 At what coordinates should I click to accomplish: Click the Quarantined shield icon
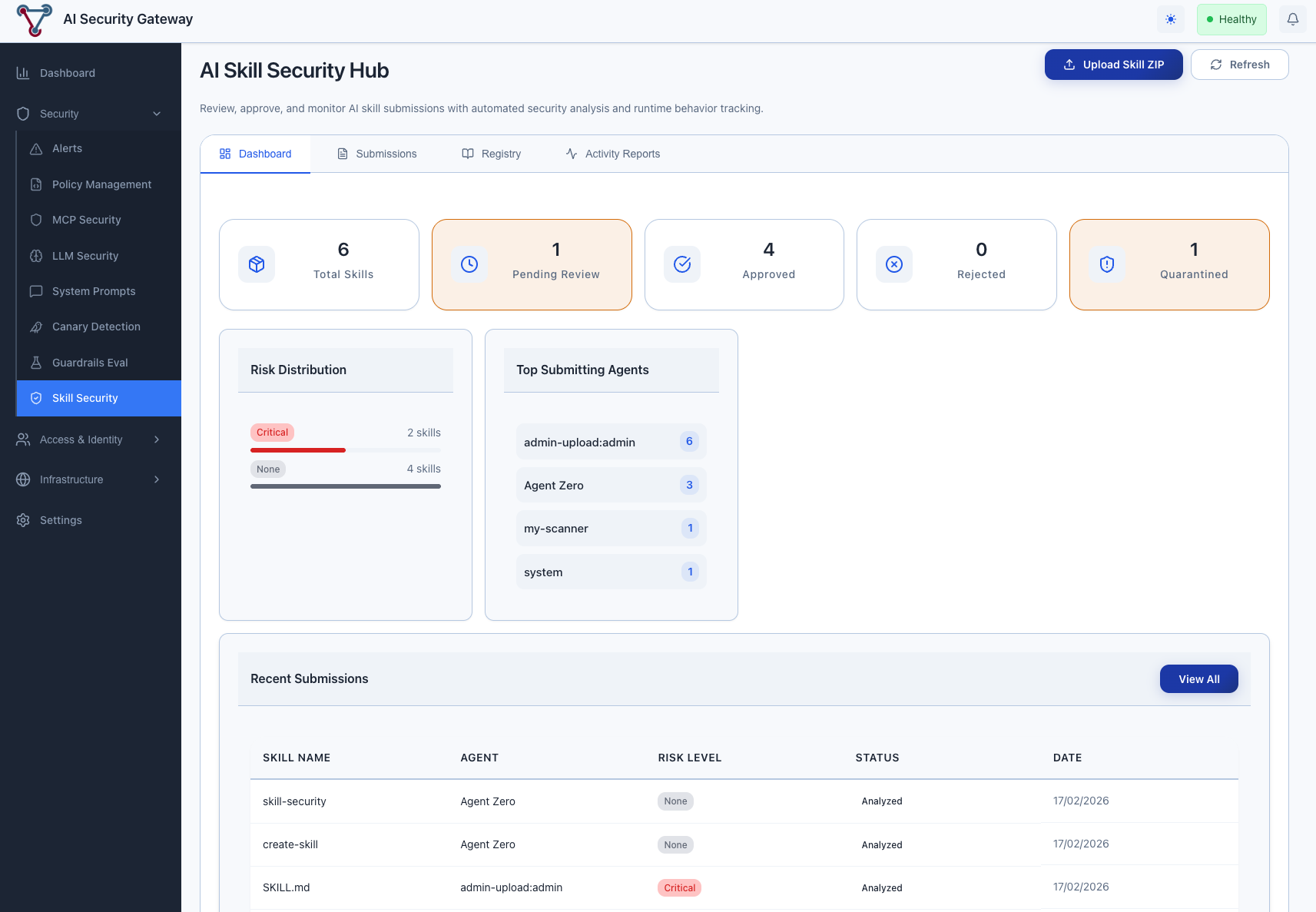1107,264
